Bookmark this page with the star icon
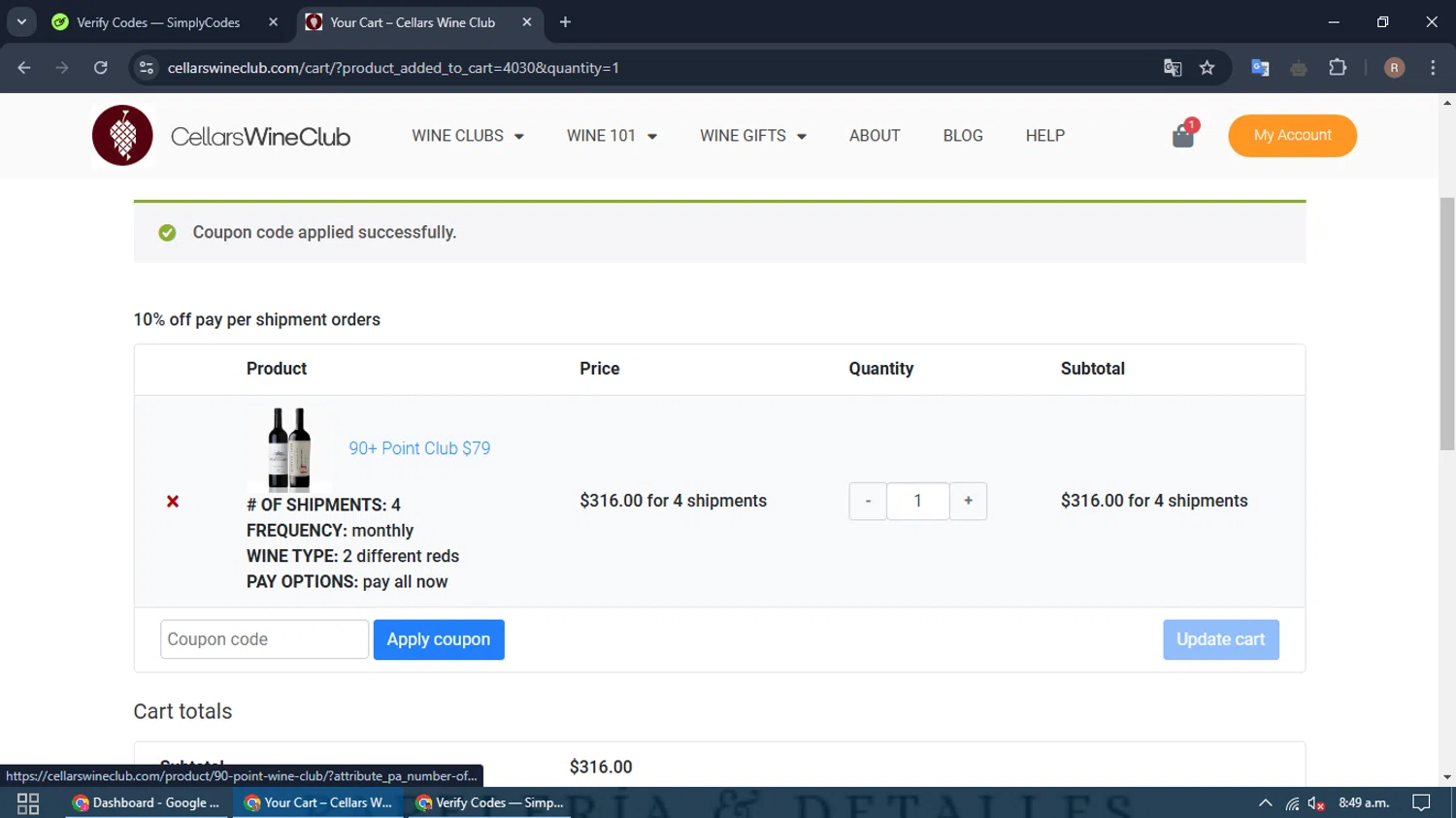This screenshot has height=818, width=1456. 1207,68
